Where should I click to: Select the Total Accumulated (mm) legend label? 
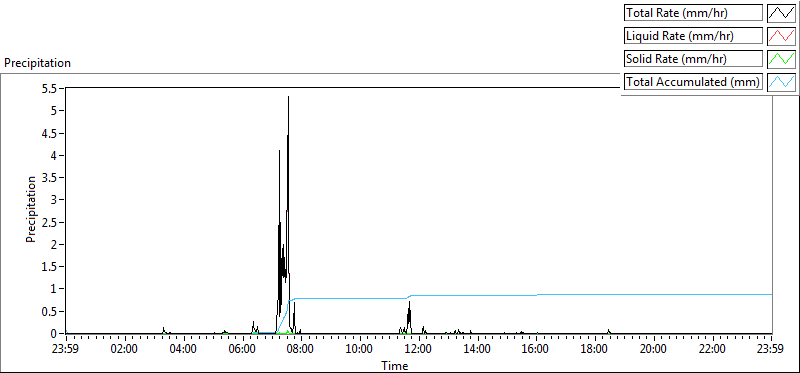[693, 81]
